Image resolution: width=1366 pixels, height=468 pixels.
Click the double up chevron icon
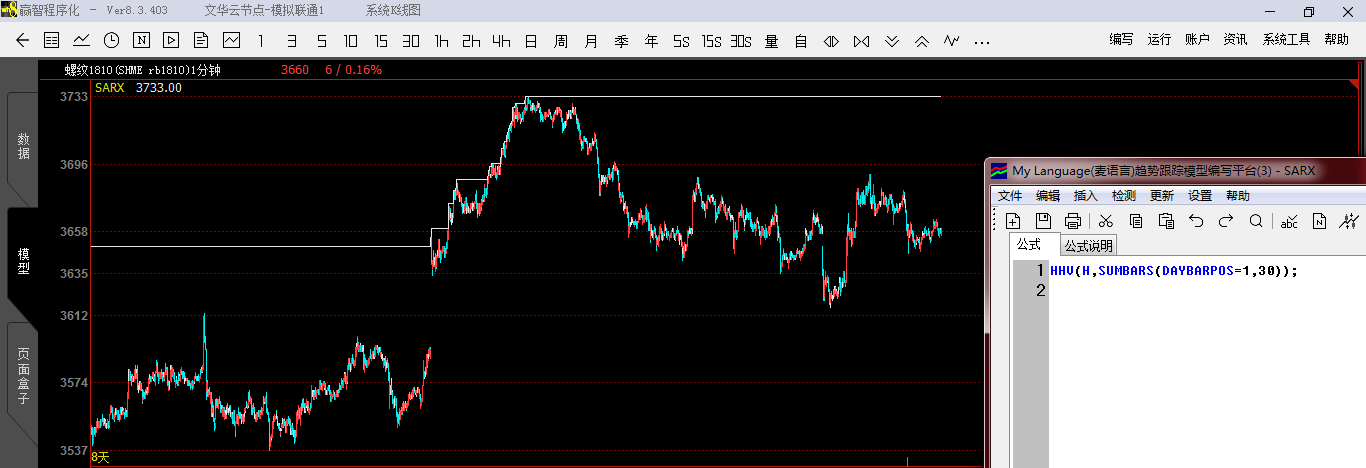[x=922, y=41]
